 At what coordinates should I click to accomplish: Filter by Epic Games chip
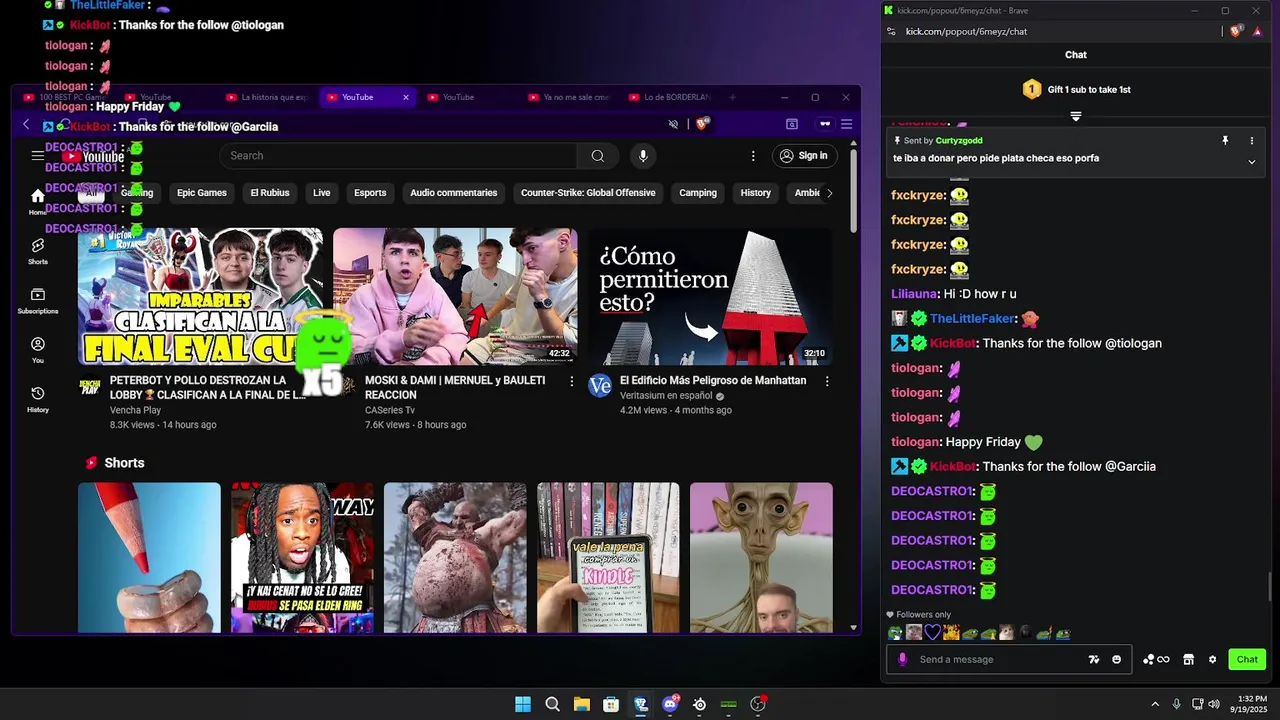click(202, 193)
